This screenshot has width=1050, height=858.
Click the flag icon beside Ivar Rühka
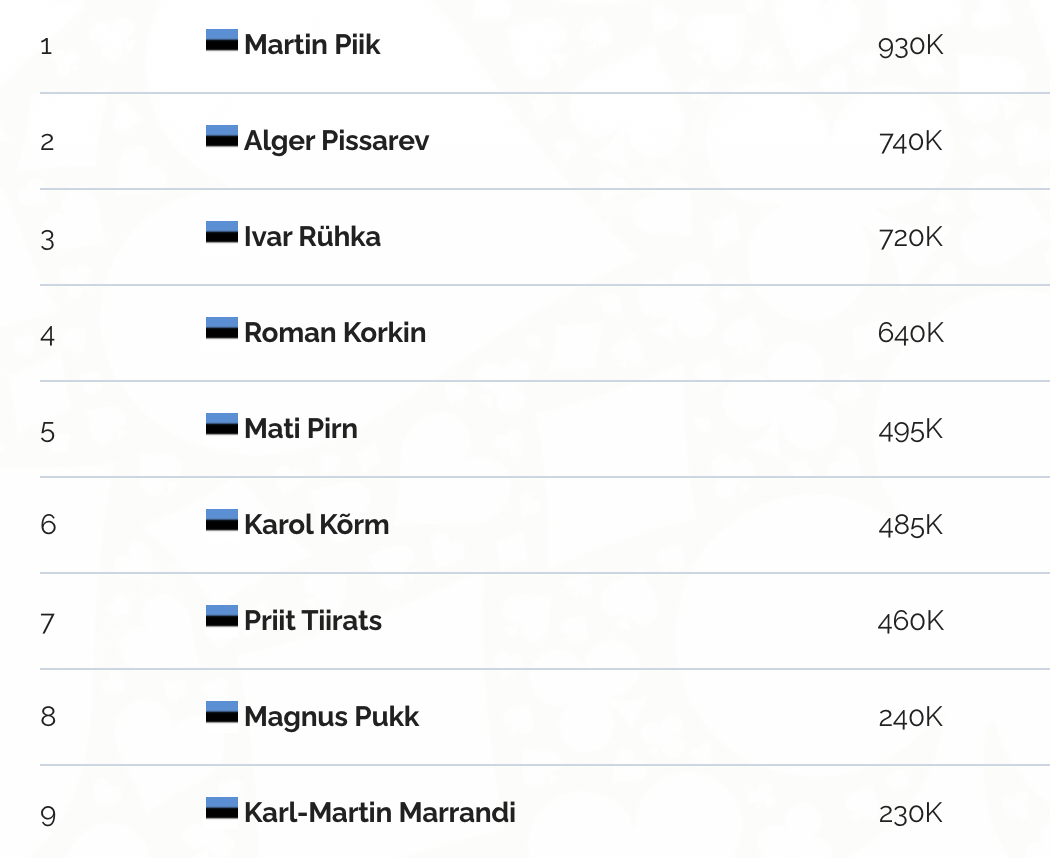pyautogui.click(x=221, y=232)
